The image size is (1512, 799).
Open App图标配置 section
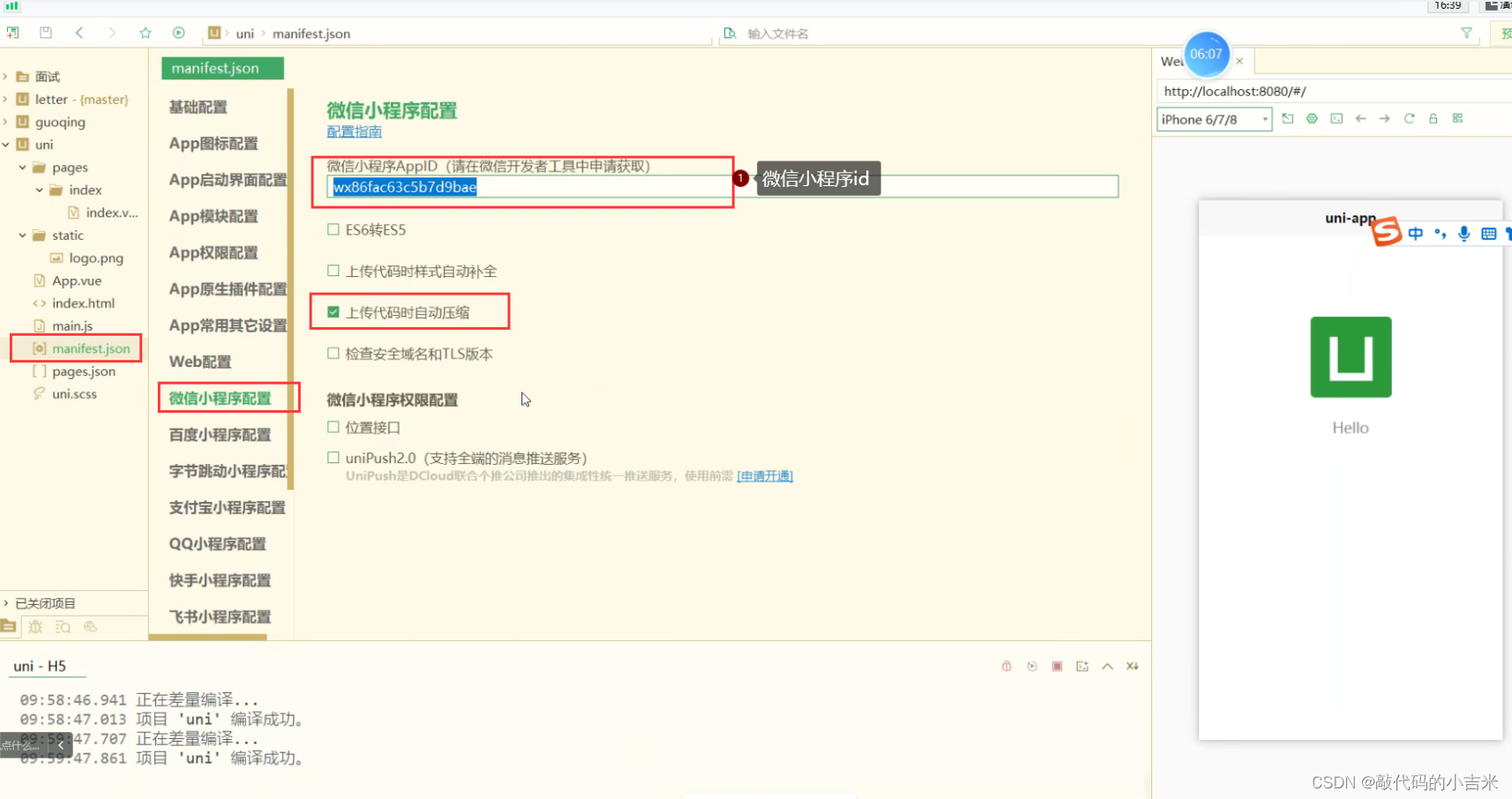(213, 143)
